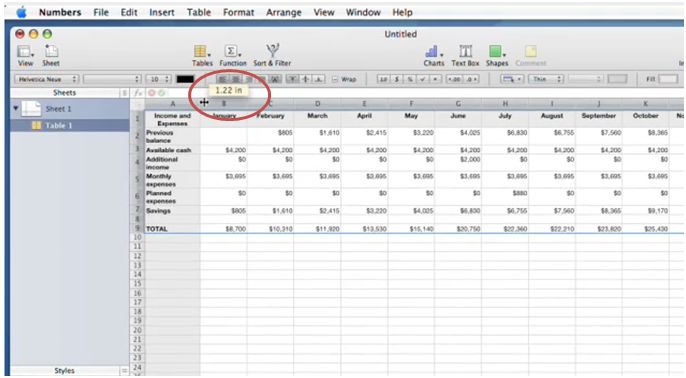686x378 pixels.
Task: Apply number format 1.0 button
Action: coord(383,79)
